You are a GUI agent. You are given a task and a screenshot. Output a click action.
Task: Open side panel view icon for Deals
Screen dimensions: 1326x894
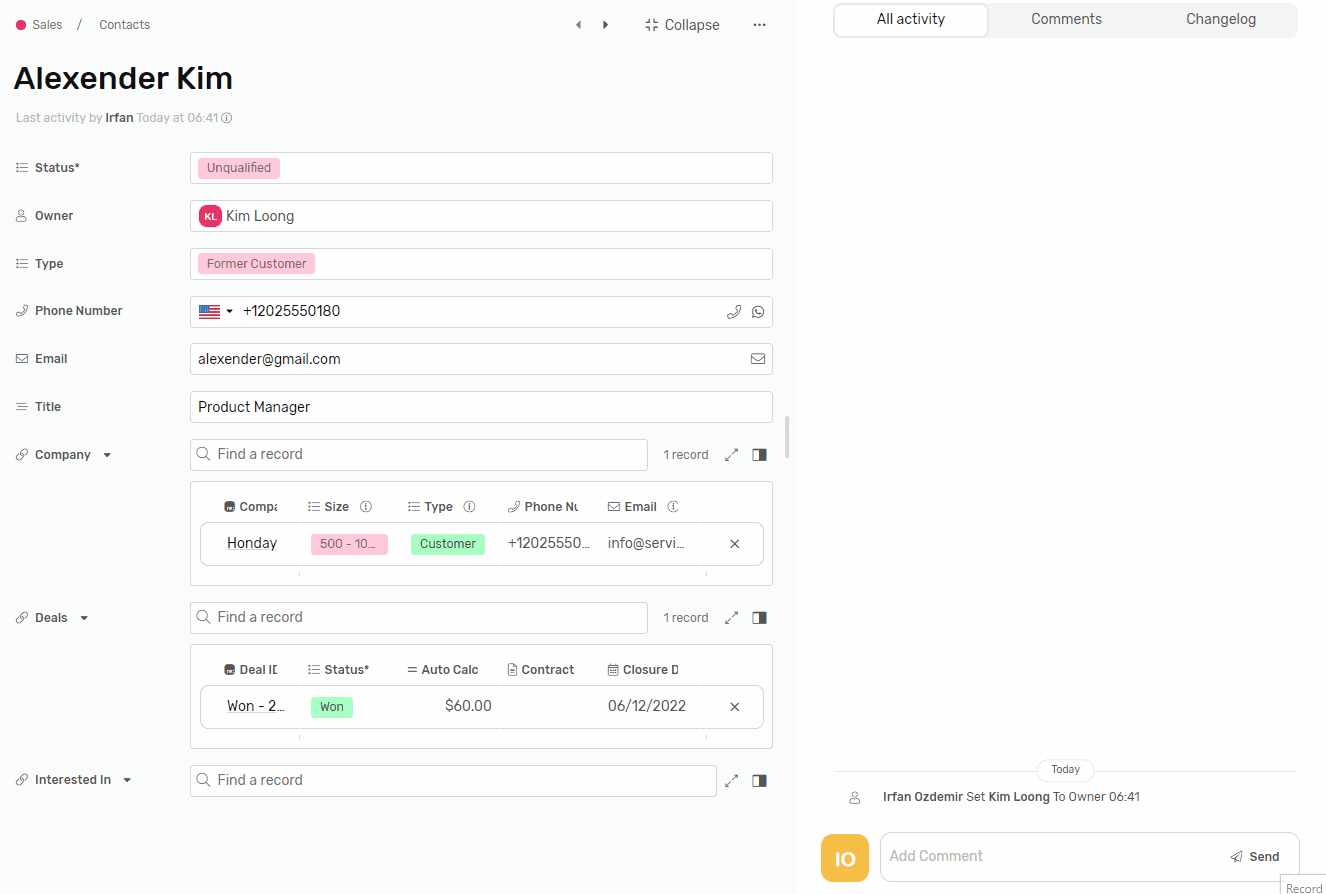pyautogui.click(x=759, y=618)
